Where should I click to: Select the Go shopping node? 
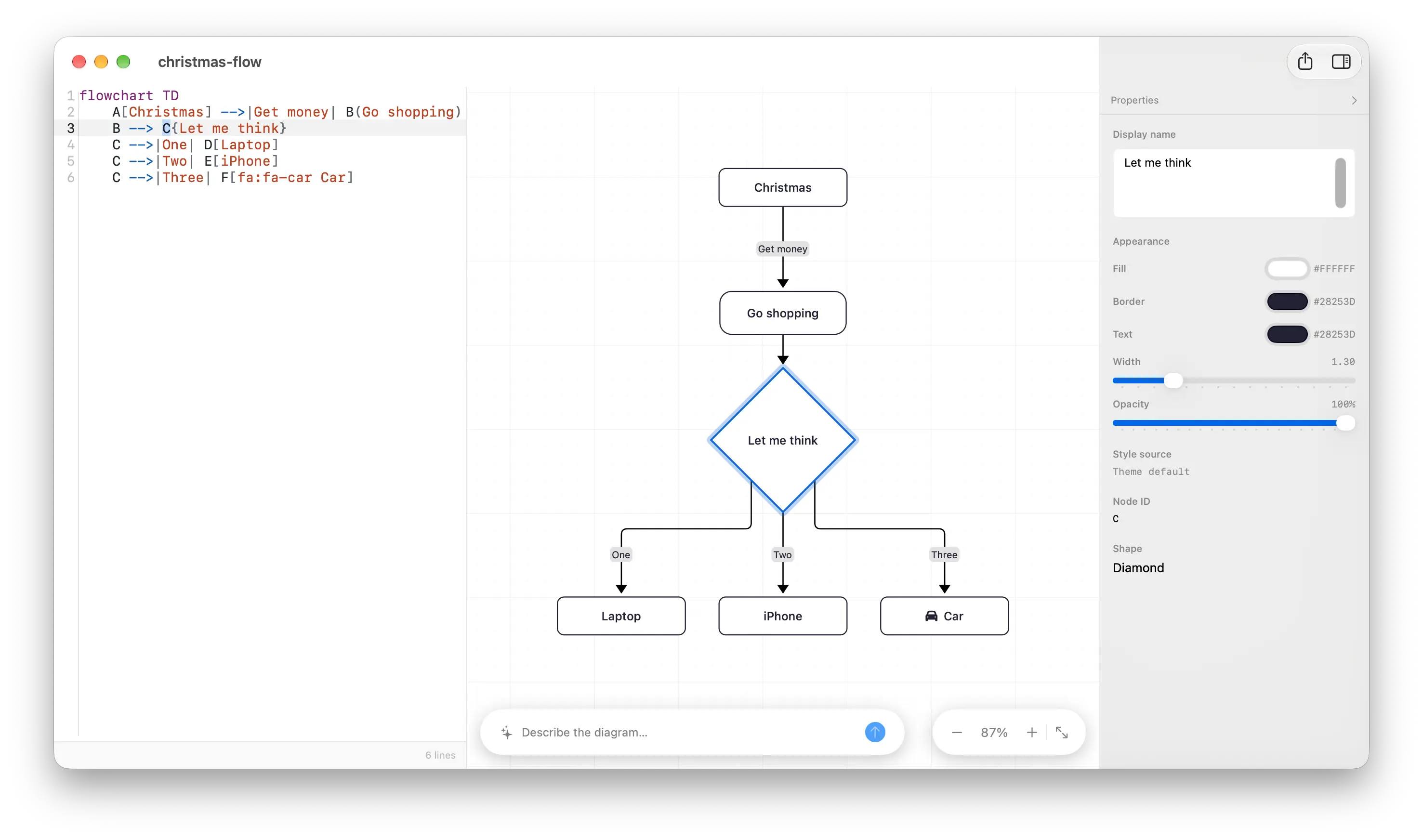coord(782,313)
